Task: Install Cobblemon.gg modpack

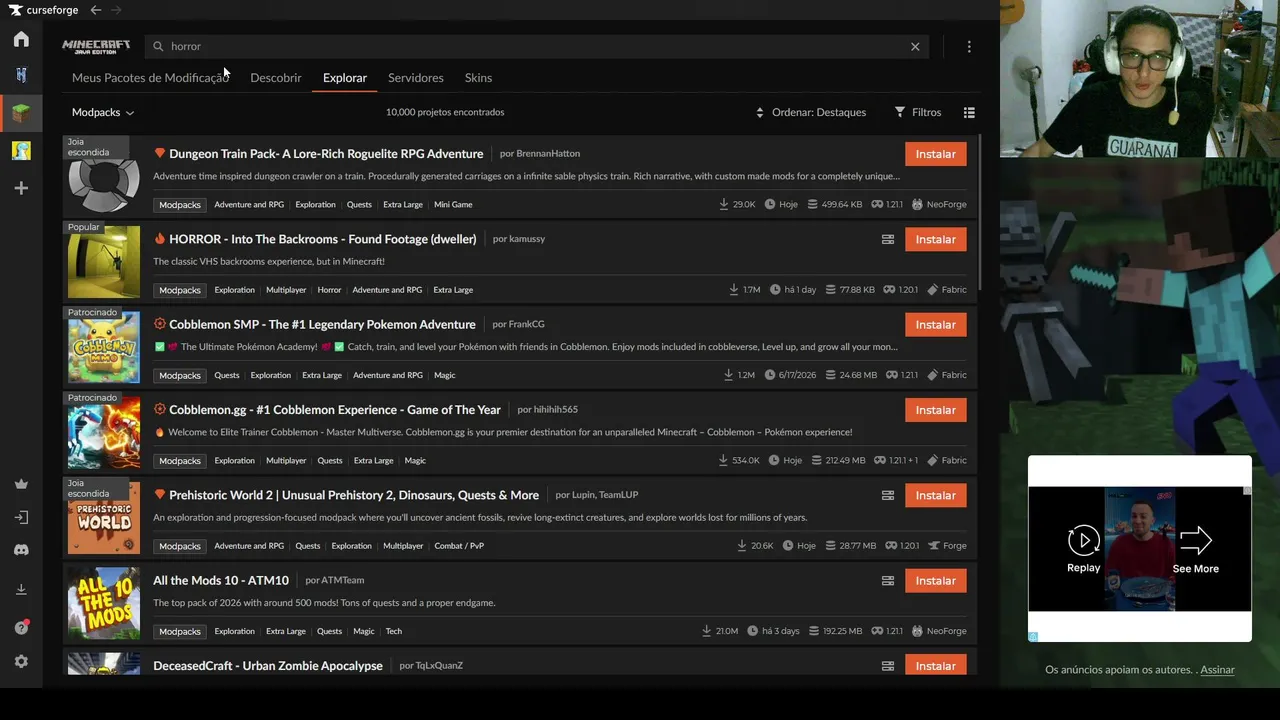Action: pos(936,410)
